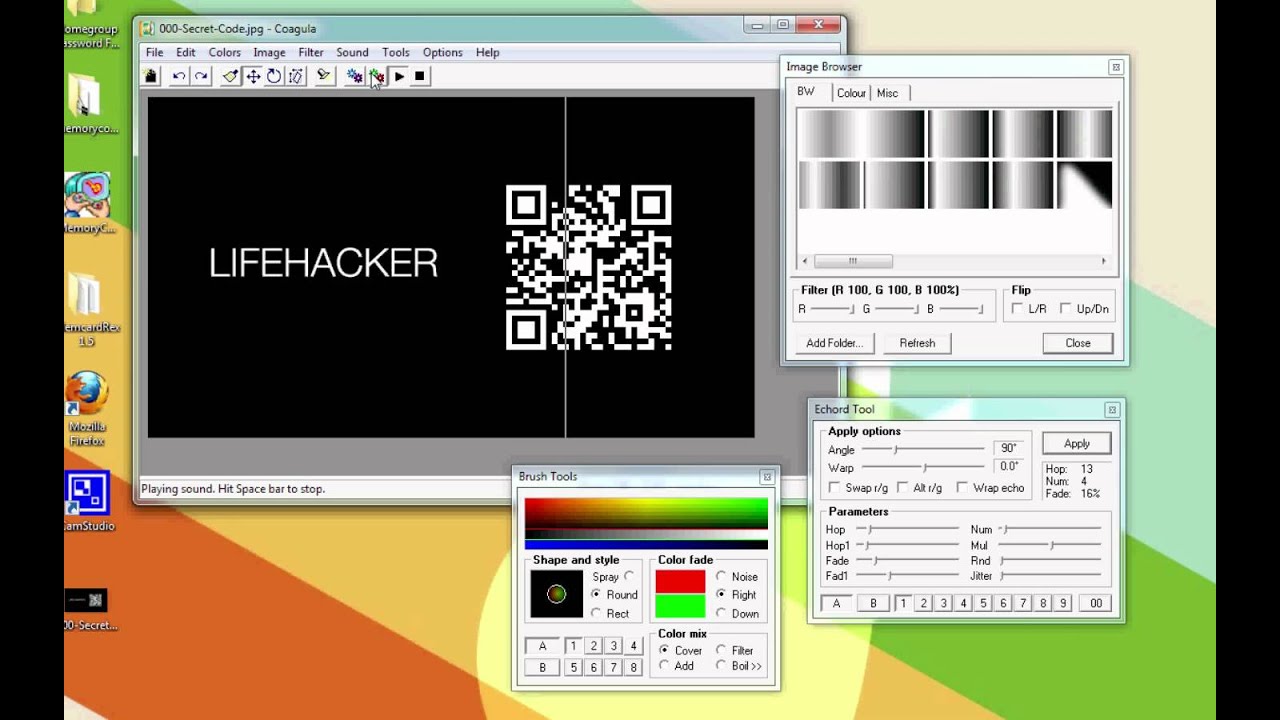Screen dimensions: 1280x720
Task: Open the Tools menu
Action: coord(396,52)
